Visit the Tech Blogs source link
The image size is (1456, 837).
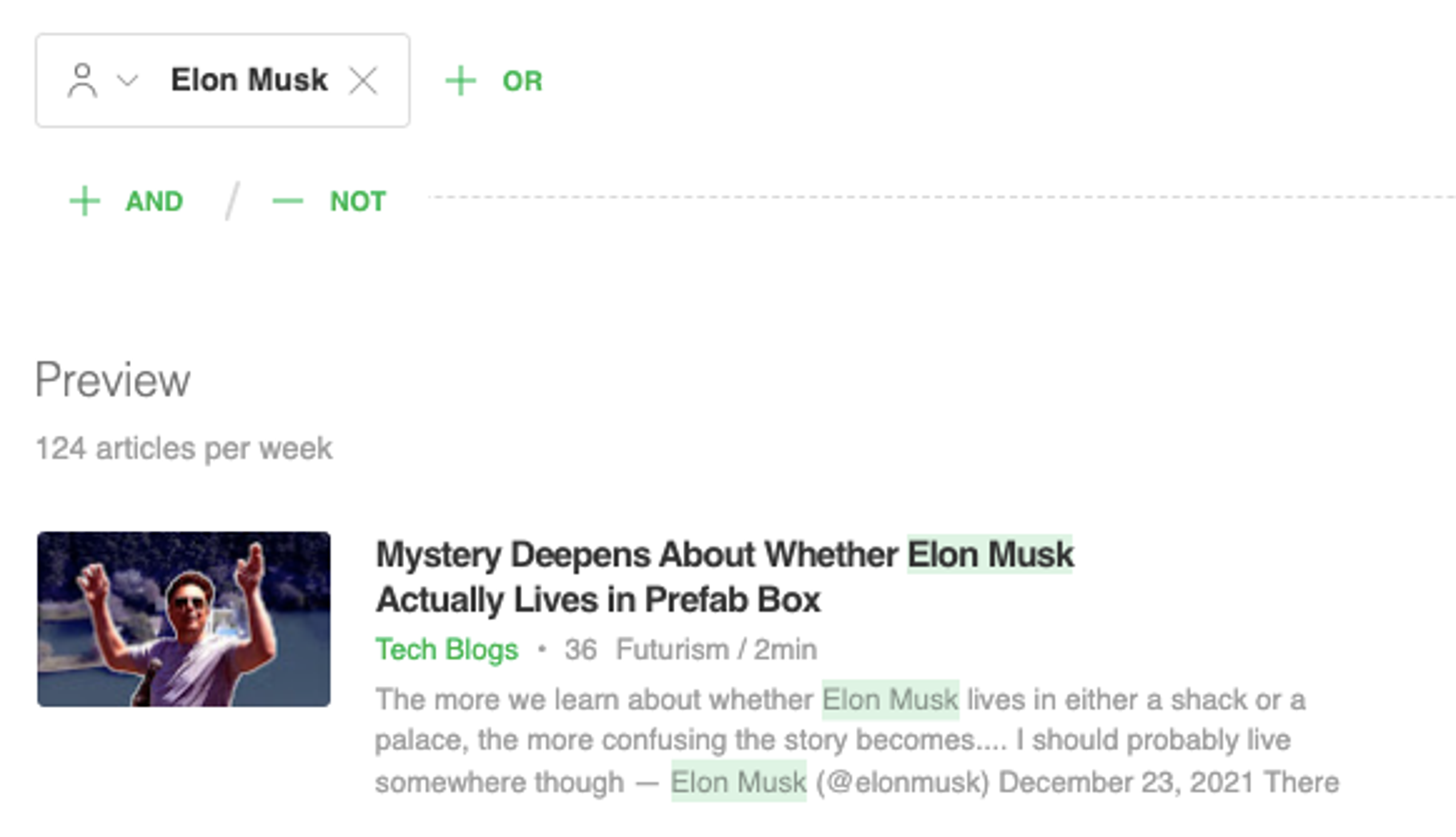[447, 649]
